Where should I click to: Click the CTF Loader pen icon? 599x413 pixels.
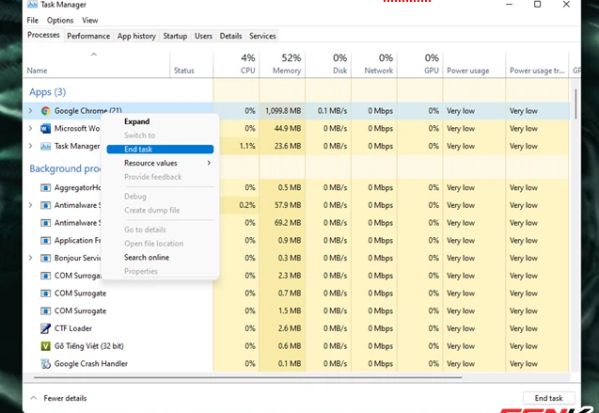pyautogui.click(x=45, y=328)
